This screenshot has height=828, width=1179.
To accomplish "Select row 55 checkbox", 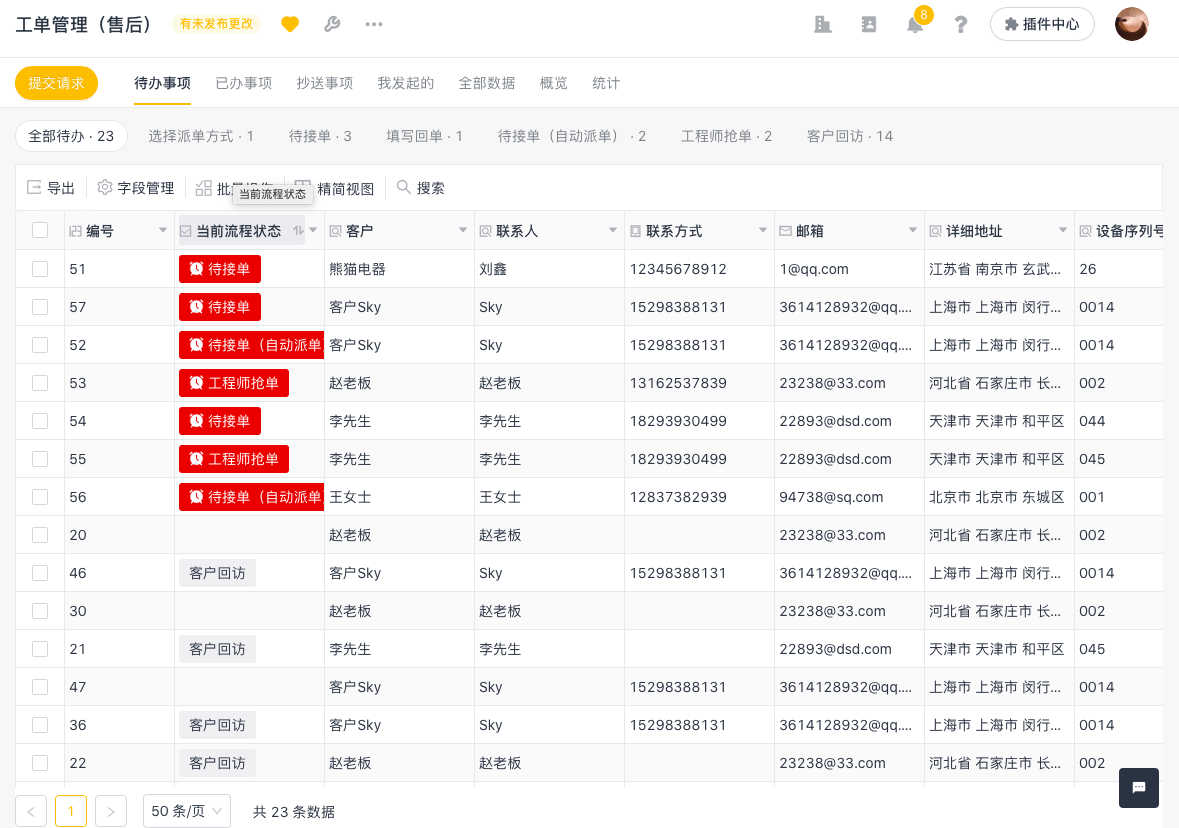I will tap(40, 459).
